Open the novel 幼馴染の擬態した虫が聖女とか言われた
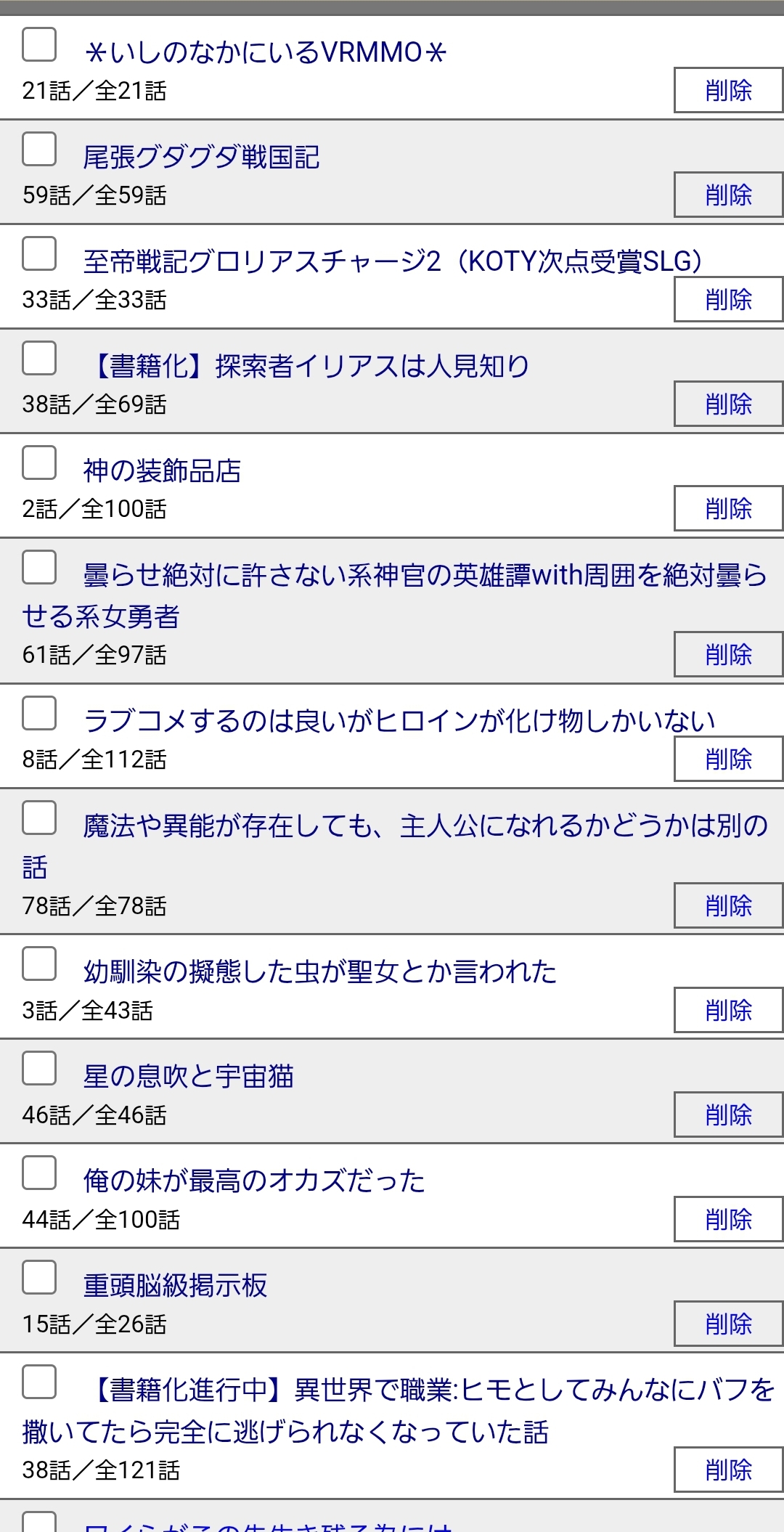The image size is (784, 1532). coord(319,972)
